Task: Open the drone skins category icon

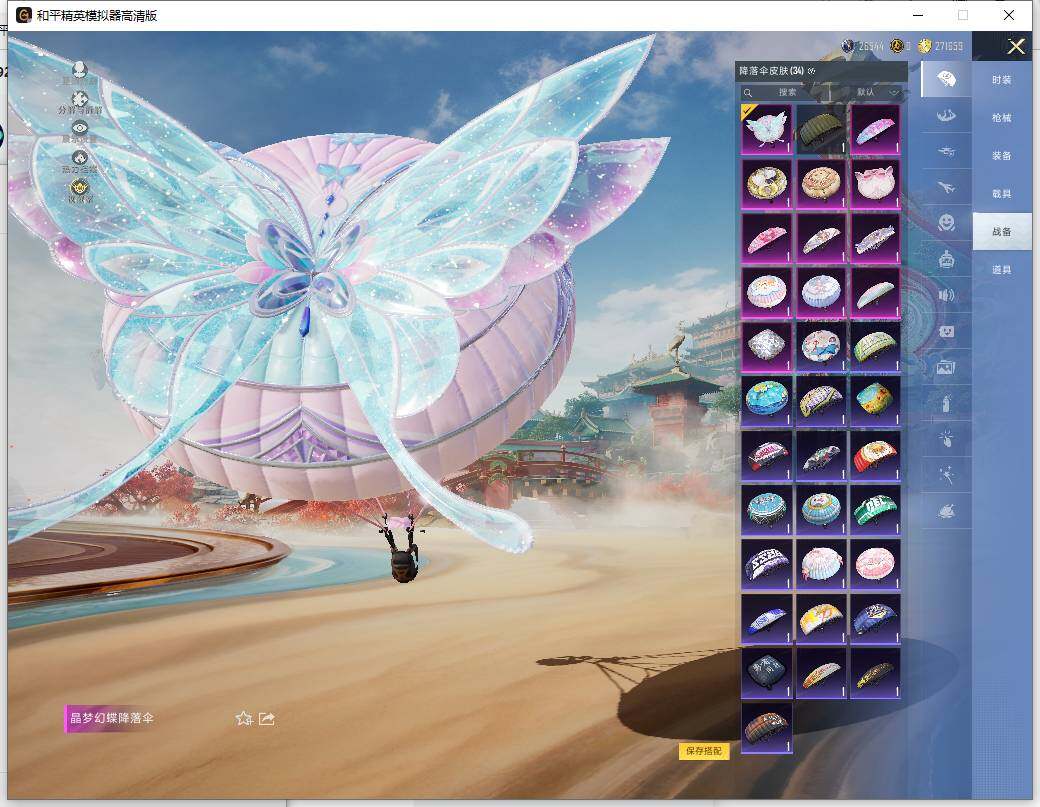Action: click(945, 151)
